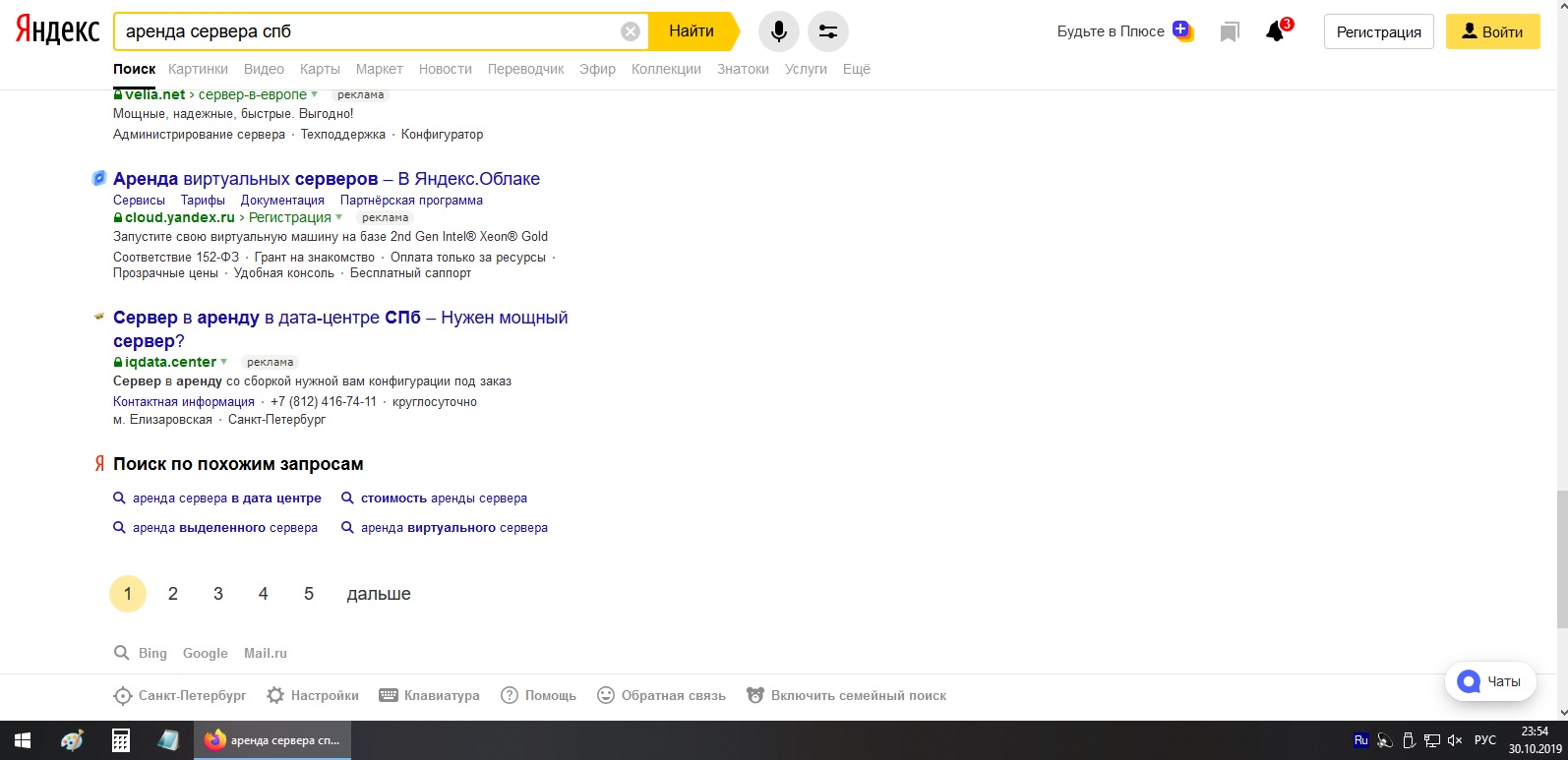Screen dimensions: 1568x760
Task: Open Контактная информация link
Action: tap(184, 402)
